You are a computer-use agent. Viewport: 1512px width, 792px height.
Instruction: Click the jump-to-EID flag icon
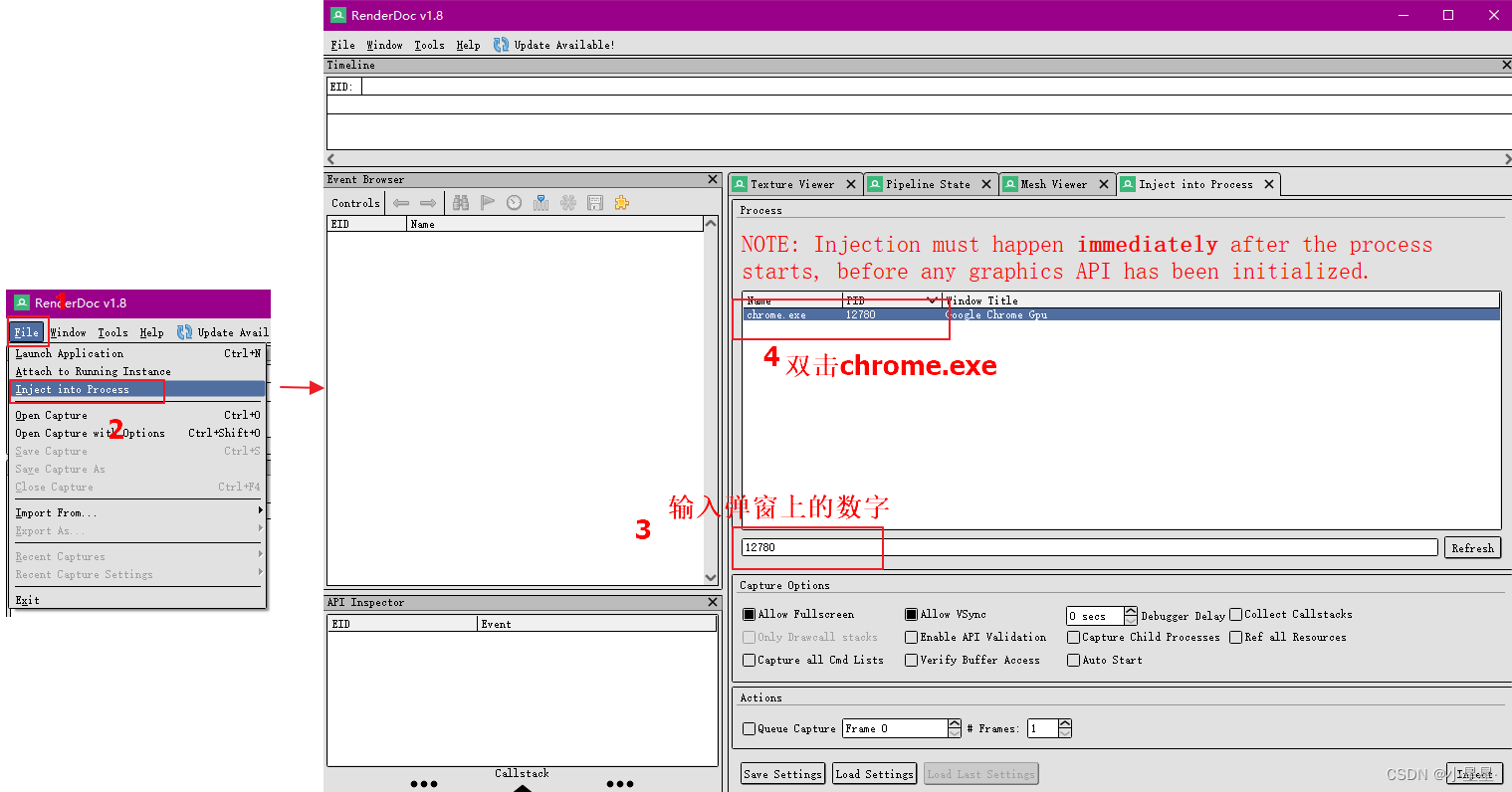pyautogui.click(x=488, y=203)
